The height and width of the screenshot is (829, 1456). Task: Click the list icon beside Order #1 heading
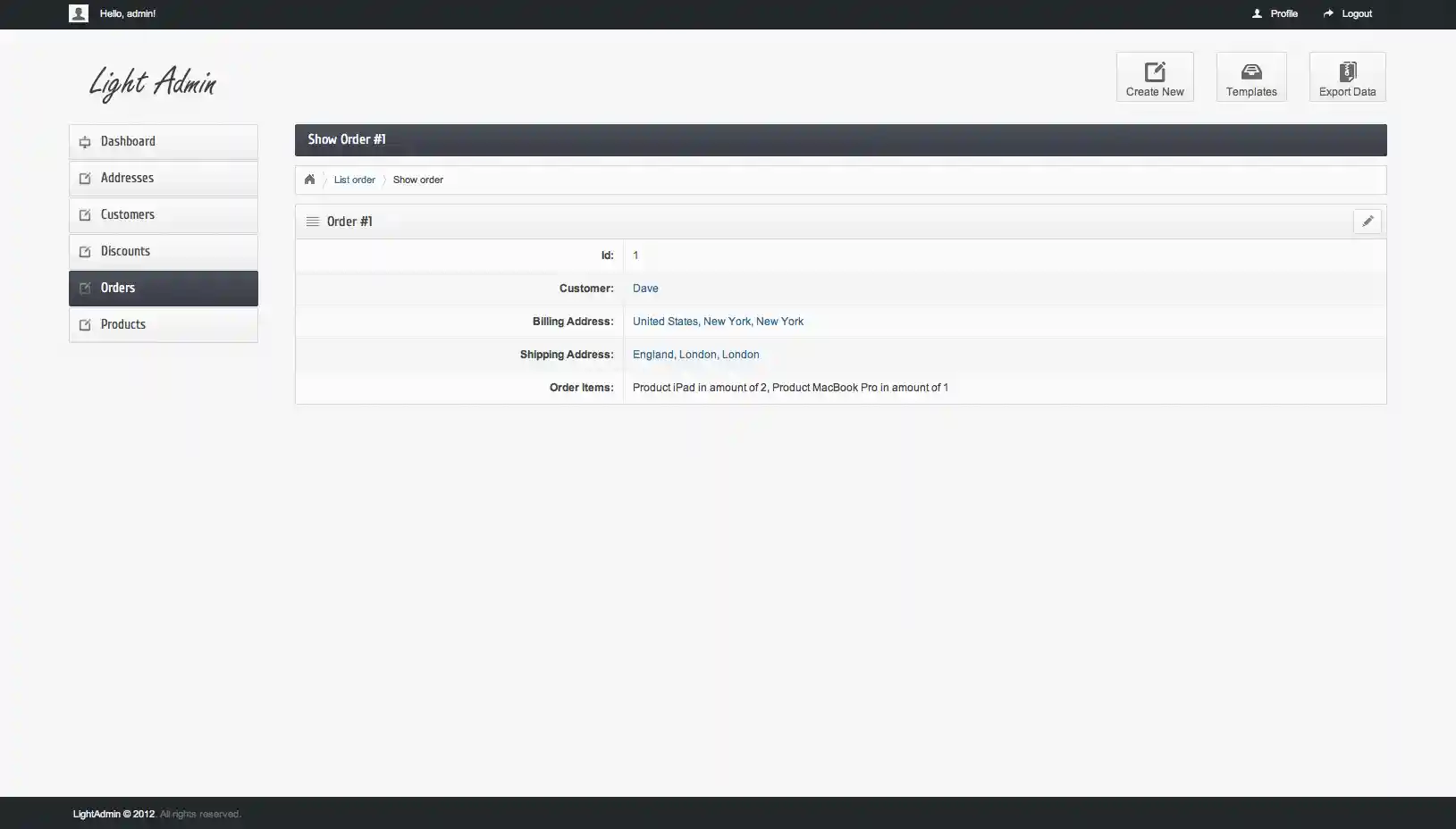313,222
